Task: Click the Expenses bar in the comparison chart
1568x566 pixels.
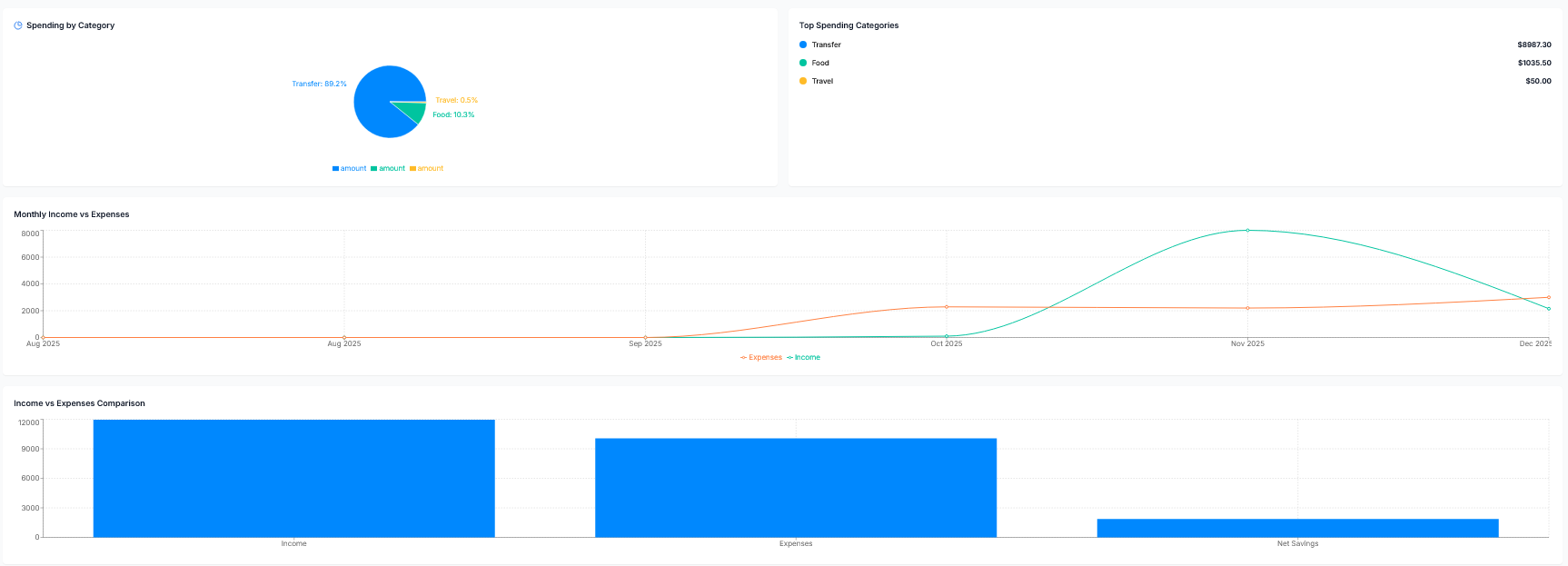Action: (796, 488)
